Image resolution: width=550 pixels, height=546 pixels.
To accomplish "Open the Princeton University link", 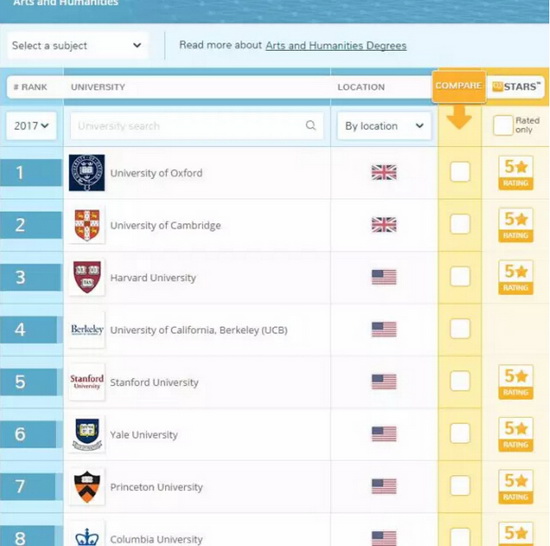I will point(156,487).
